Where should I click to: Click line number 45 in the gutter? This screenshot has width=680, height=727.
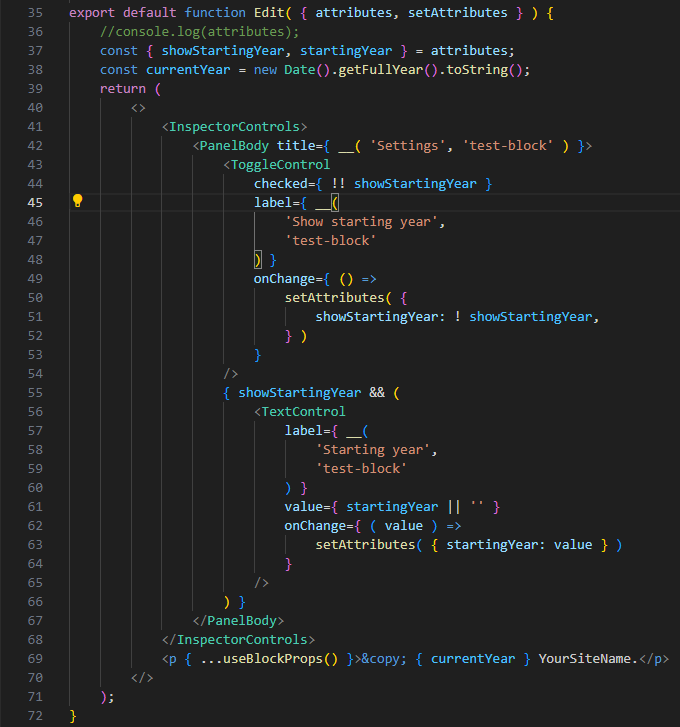35,202
